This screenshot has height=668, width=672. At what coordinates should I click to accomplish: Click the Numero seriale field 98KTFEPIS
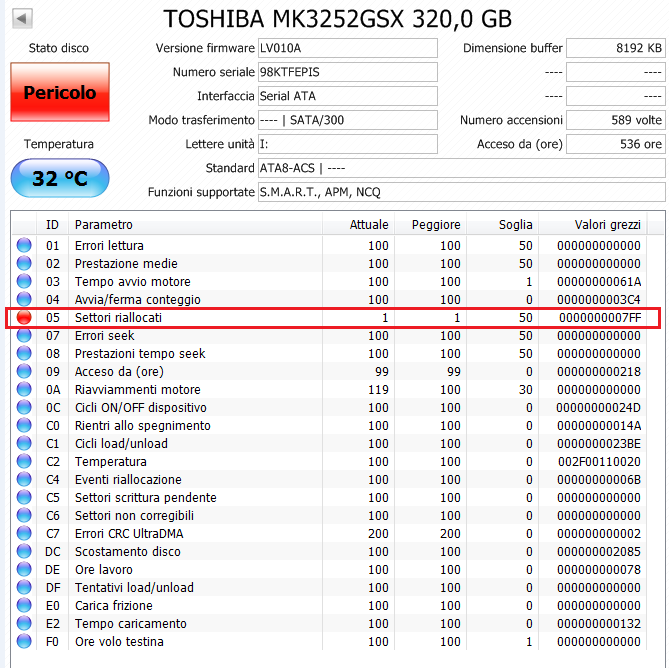(x=348, y=72)
